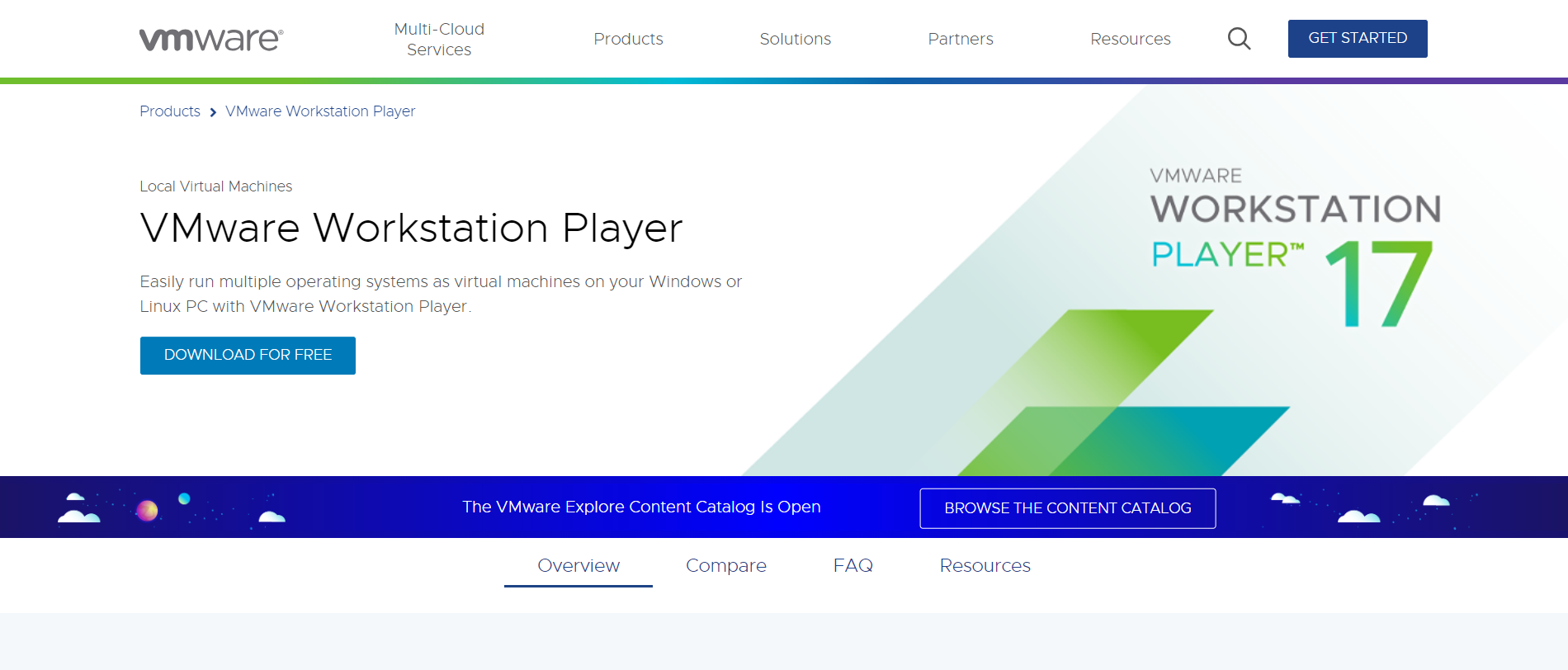Click the 'VMware Workstation Player' heading
Image resolution: width=1568 pixels, height=670 pixels.
point(411,229)
